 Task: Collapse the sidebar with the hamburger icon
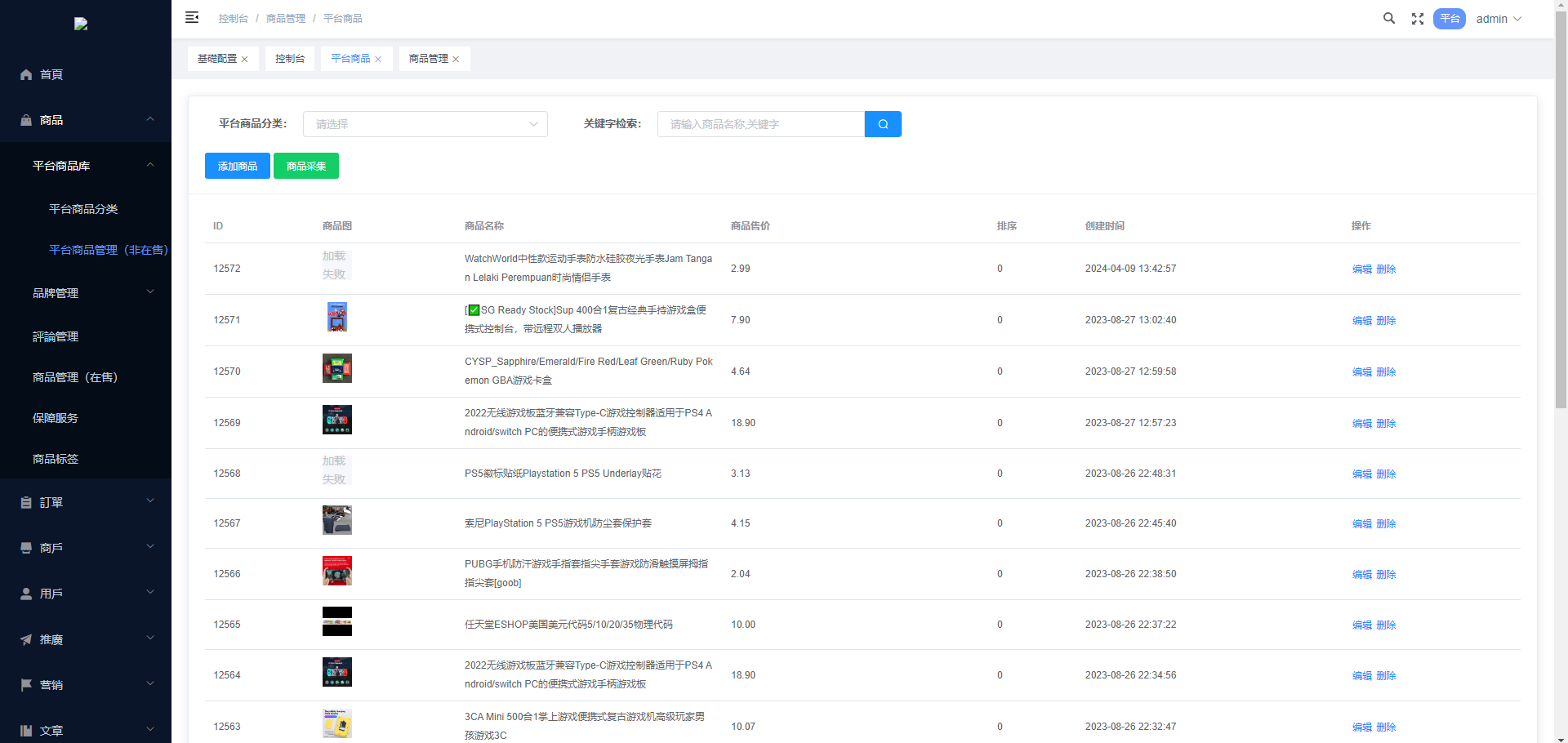coord(192,18)
